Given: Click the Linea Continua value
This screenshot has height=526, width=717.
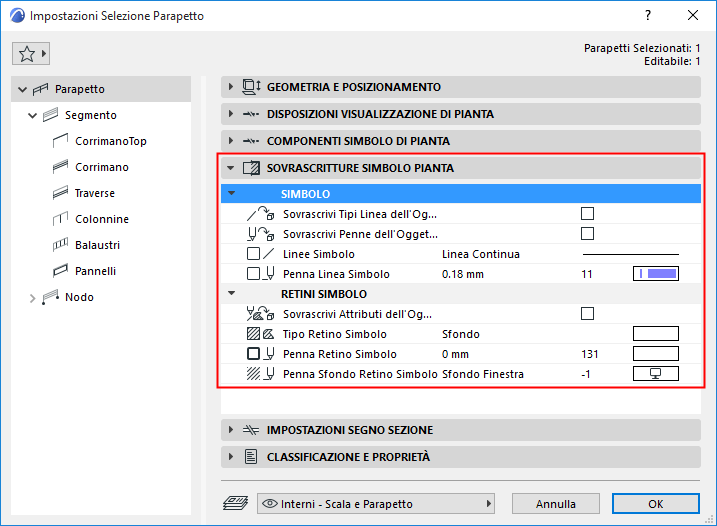Looking at the screenshot, I should pyautogui.click(x=481, y=254).
